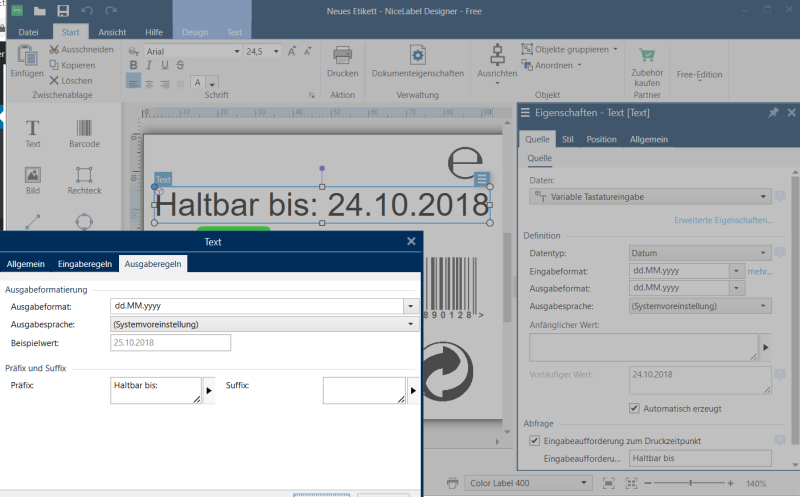800x497 pixels.
Task: Select Barcode object tool
Action: 84,133
